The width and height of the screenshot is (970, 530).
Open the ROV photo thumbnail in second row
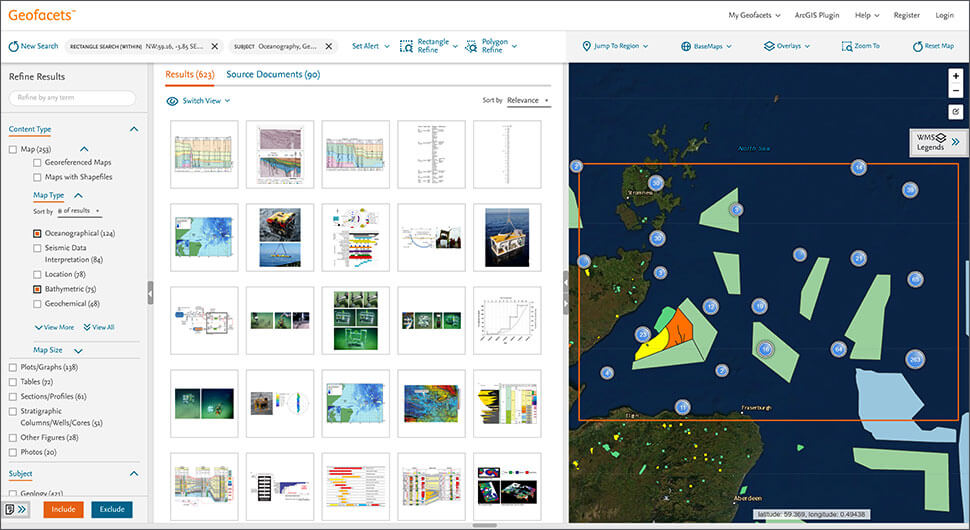click(x=280, y=237)
